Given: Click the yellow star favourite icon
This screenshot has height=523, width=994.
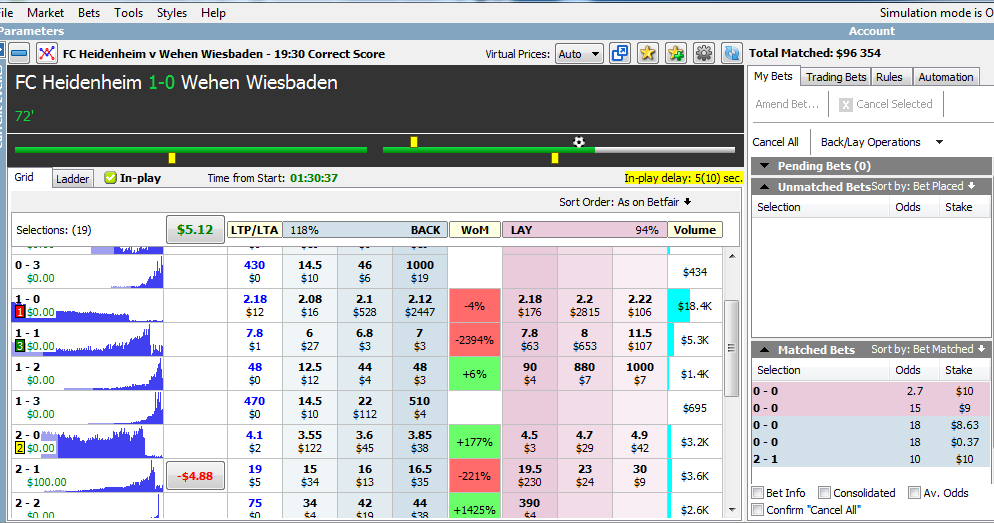Looking at the screenshot, I should (x=647, y=53).
